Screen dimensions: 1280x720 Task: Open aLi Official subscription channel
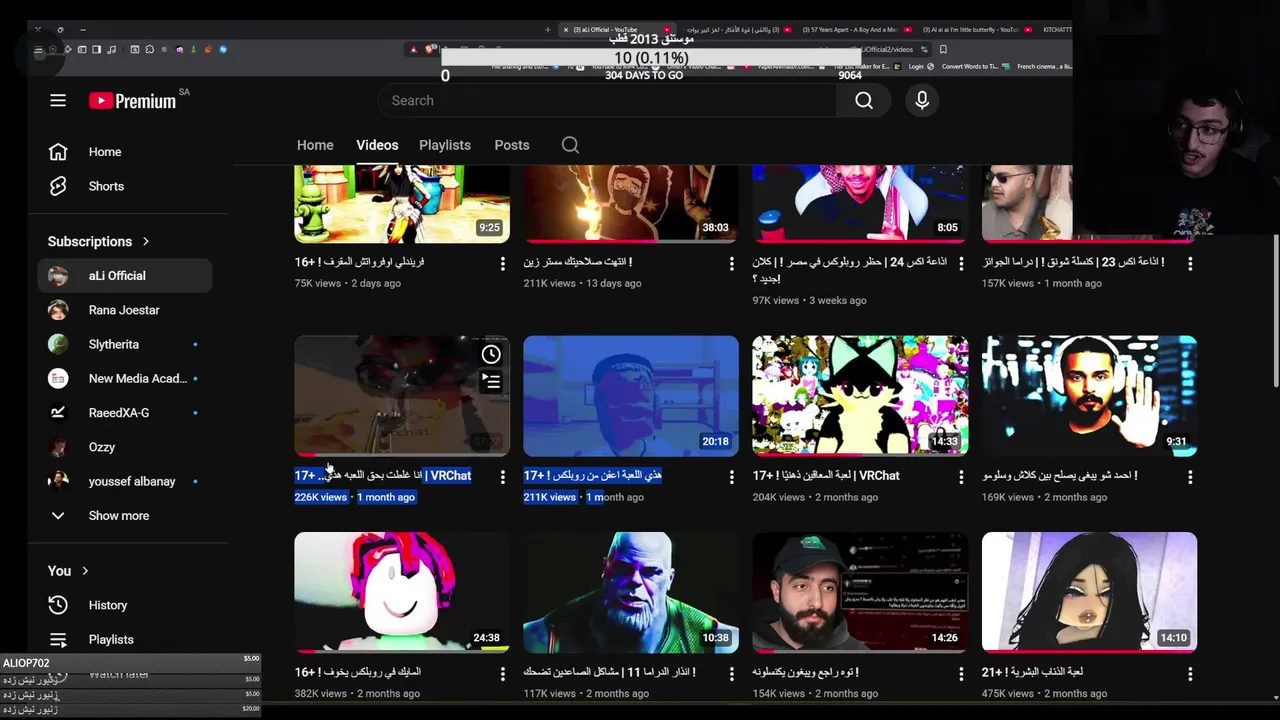(x=125, y=276)
